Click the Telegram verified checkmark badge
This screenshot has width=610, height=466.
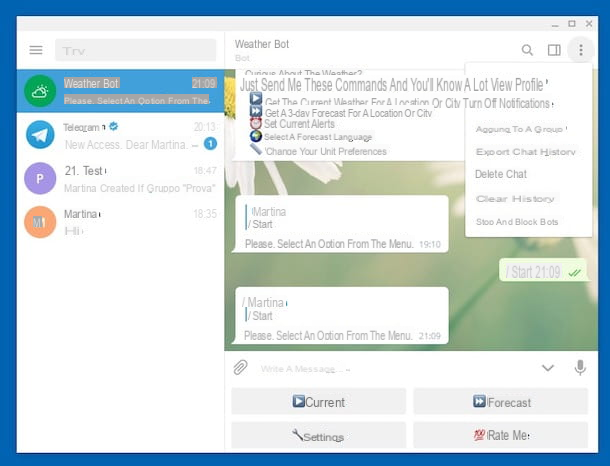click(114, 126)
